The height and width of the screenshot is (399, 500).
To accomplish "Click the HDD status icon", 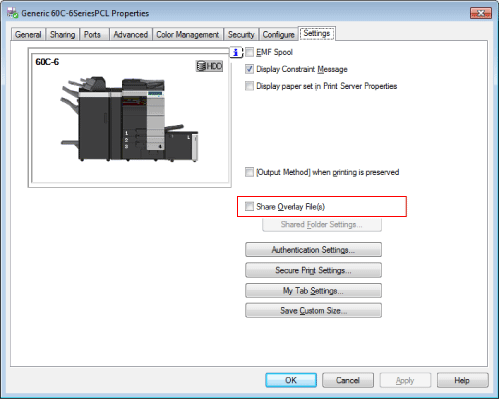I will [x=209, y=66].
